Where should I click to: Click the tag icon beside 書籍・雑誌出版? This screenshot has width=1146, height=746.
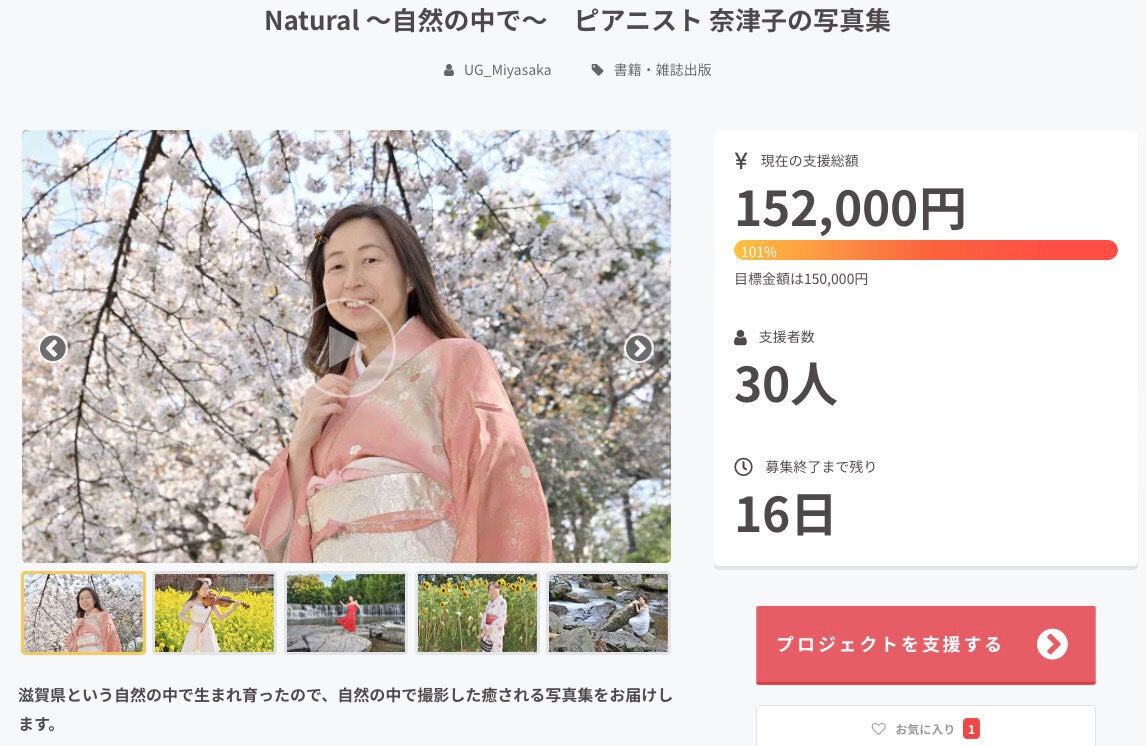tap(598, 70)
